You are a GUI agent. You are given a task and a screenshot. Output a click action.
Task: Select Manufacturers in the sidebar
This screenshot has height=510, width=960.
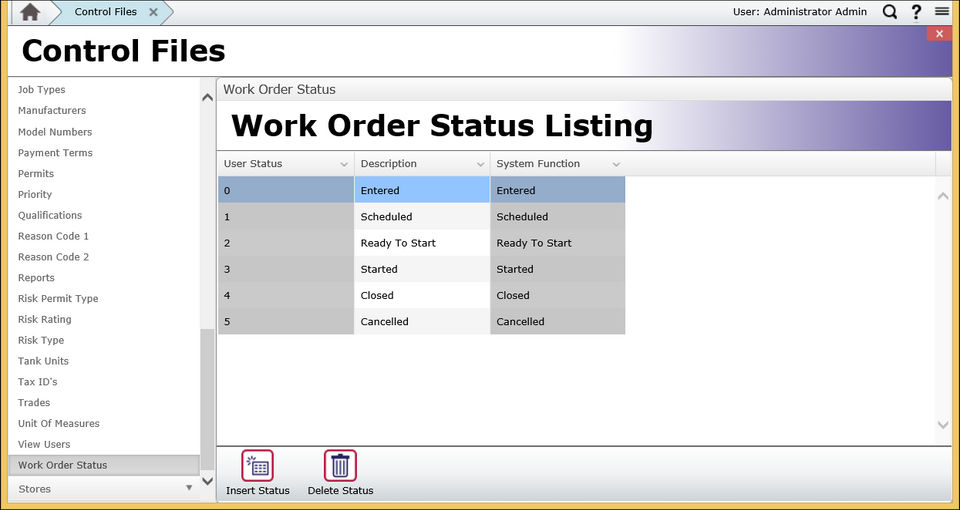tap(52, 110)
